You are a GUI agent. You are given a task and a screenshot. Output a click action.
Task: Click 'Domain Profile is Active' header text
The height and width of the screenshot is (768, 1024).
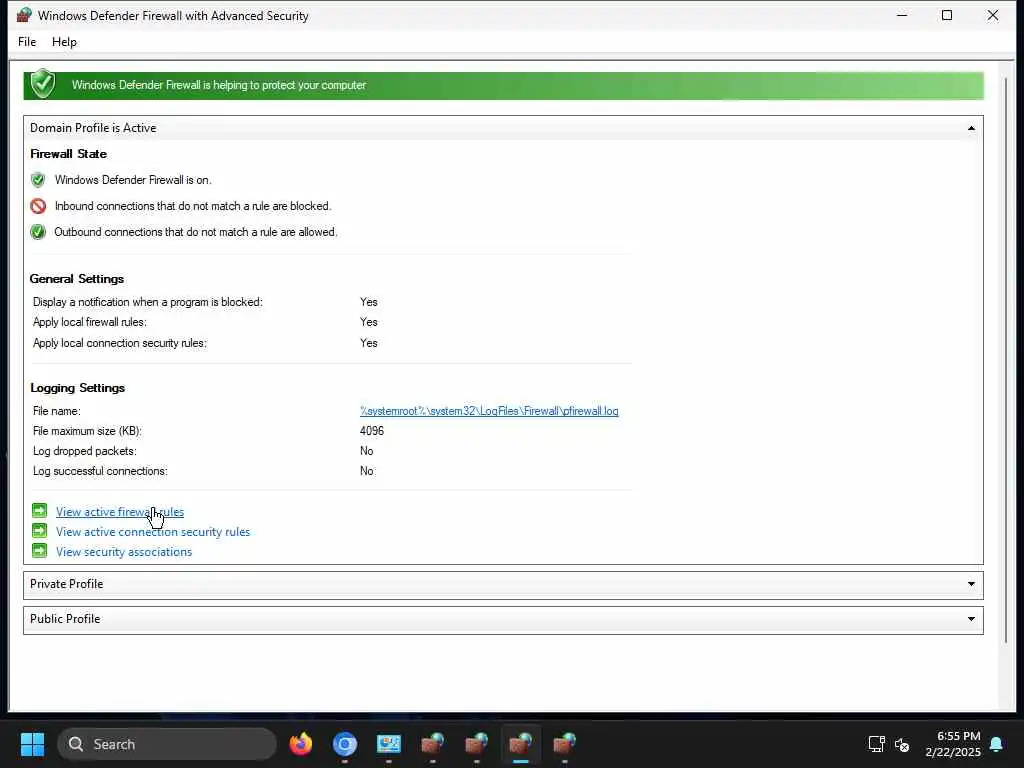93,128
